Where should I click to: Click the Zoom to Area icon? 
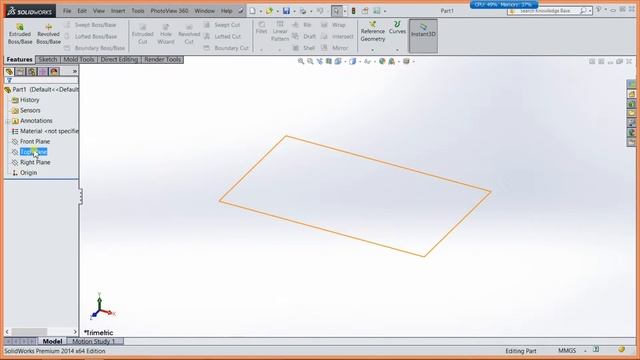point(310,61)
